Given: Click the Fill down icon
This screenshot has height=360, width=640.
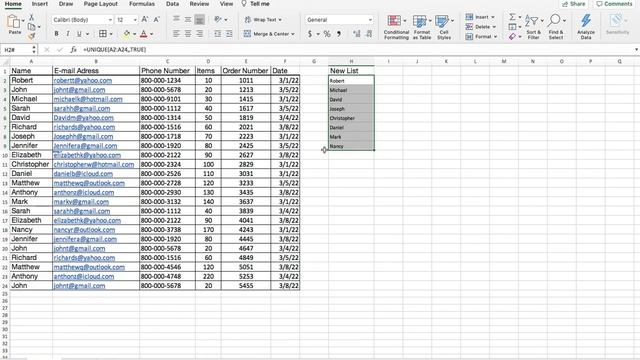Looking at the screenshot, I should point(512,27).
